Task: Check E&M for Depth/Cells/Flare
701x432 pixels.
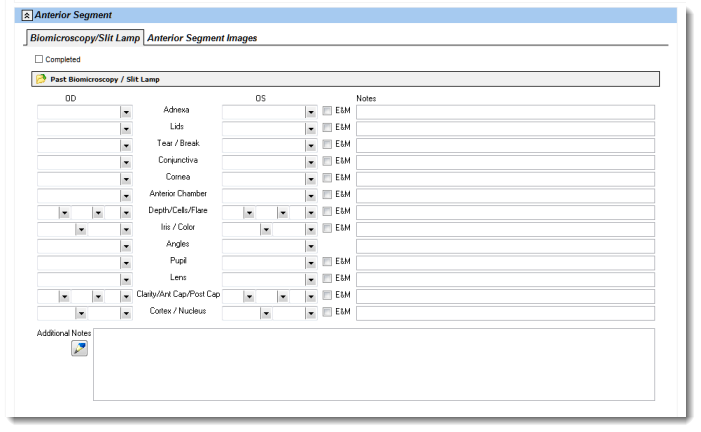Action: click(327, 211)
